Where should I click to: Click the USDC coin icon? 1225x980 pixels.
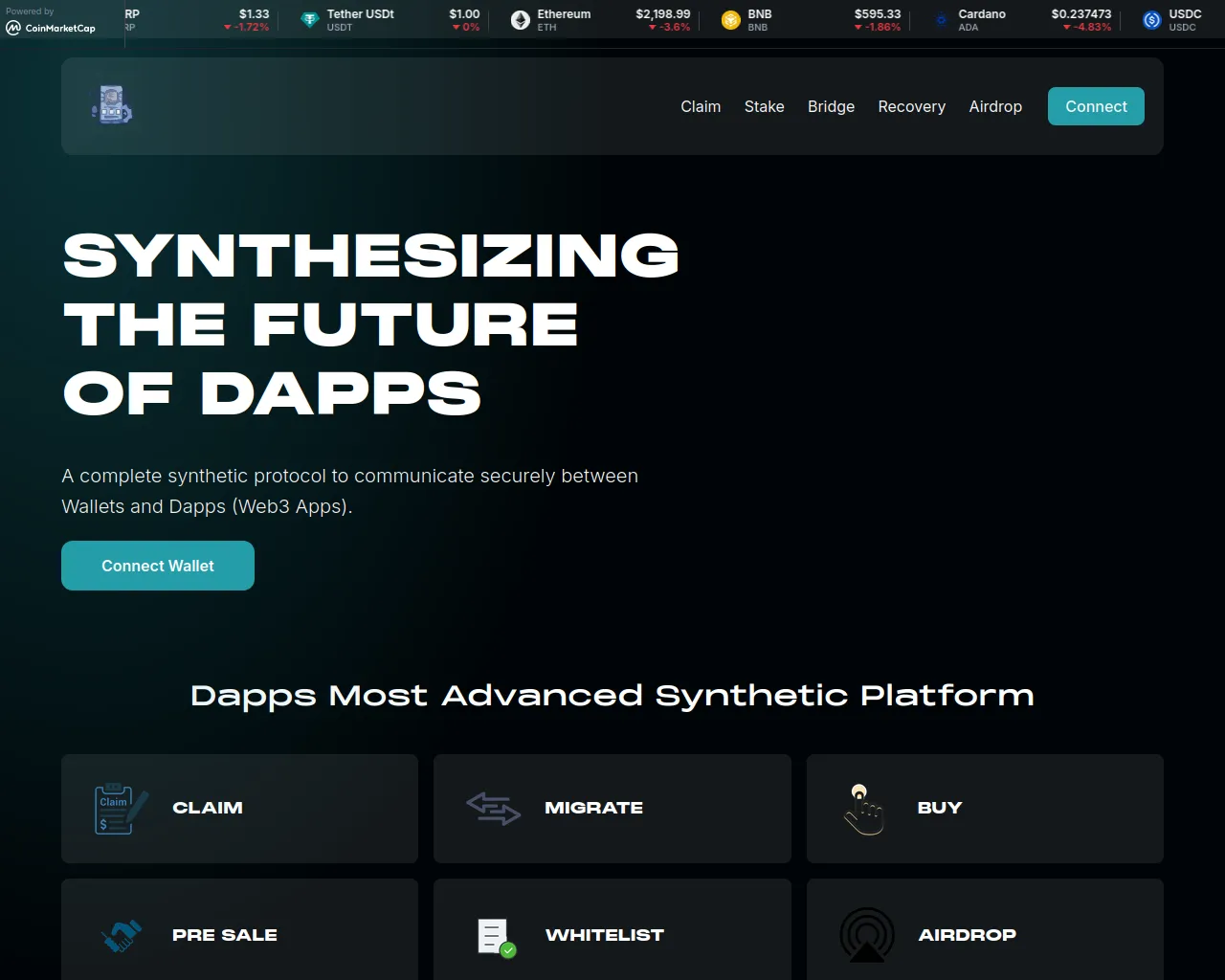[1152, 20]
